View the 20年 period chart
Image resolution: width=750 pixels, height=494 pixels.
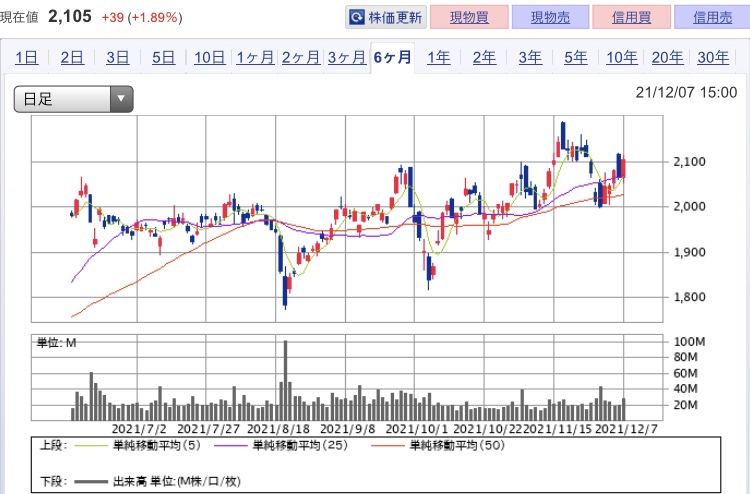667,57
